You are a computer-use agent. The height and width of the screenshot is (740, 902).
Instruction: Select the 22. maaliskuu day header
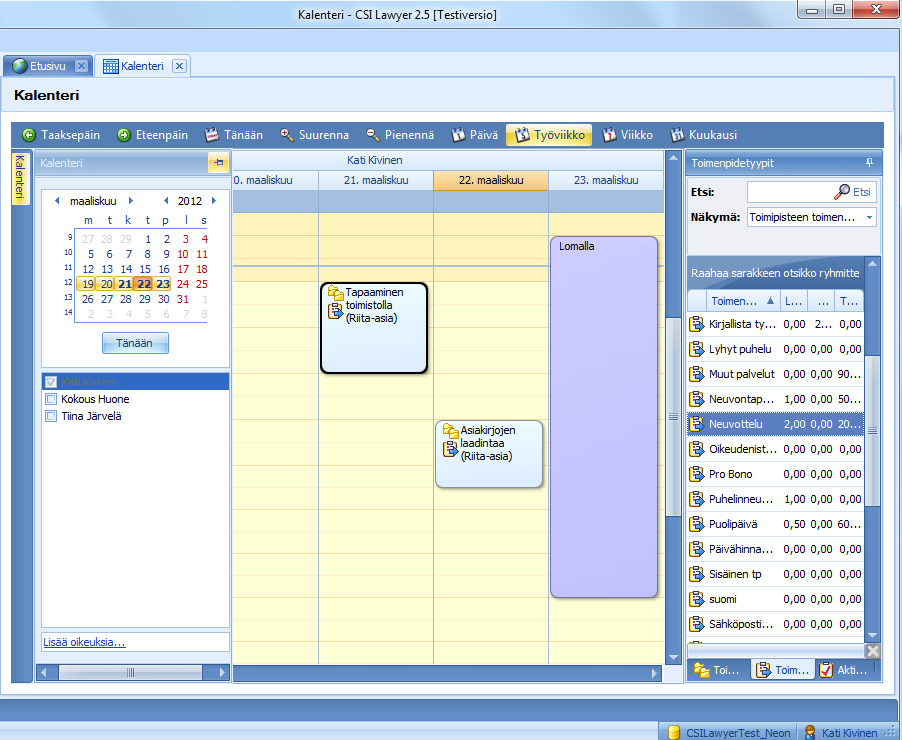point(491,180)
